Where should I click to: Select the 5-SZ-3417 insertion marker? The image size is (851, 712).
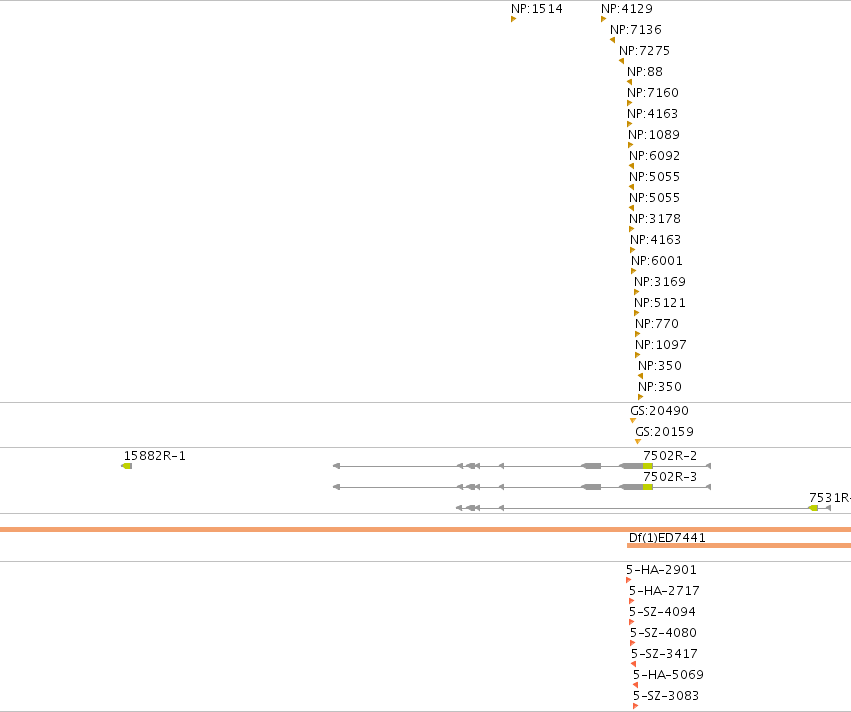point(633,664)
